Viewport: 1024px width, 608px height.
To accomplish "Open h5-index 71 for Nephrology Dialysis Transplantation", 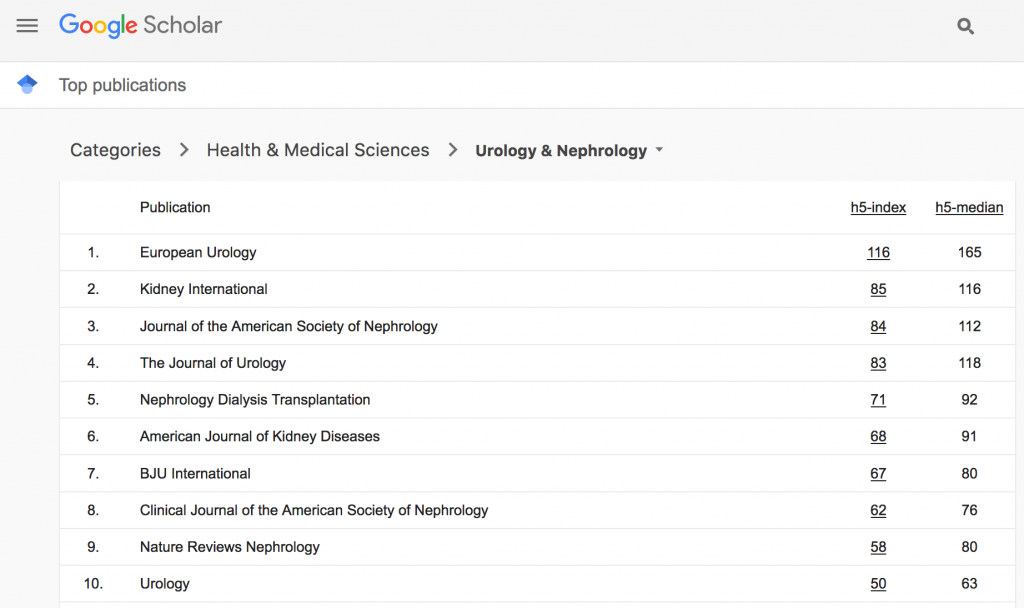I will point(878,400).
